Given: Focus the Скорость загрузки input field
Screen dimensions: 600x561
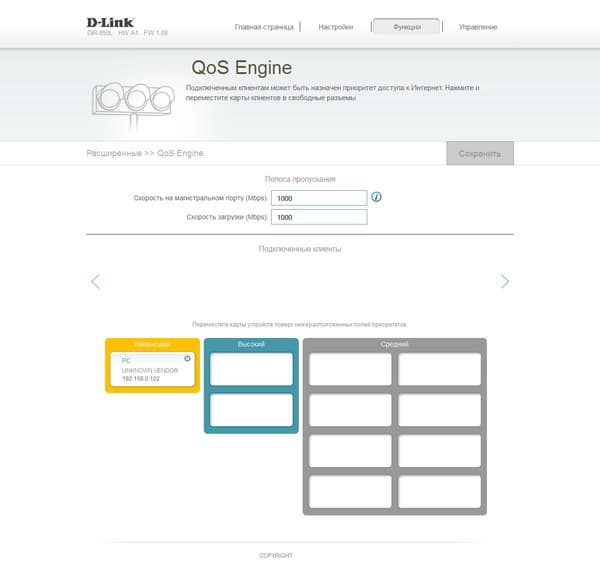Looking at the screenshot, I should point(319,217).
